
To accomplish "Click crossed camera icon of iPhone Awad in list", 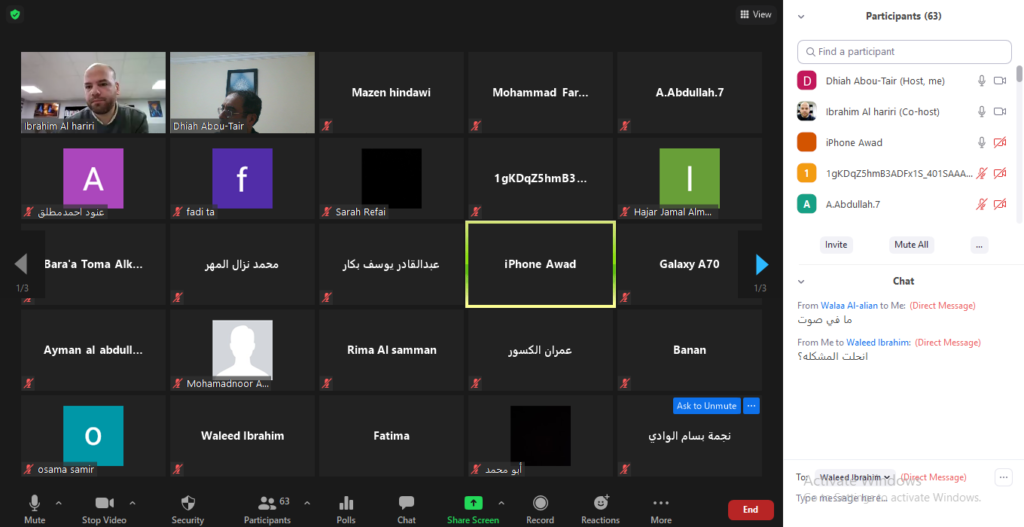I will (1000, 142).
